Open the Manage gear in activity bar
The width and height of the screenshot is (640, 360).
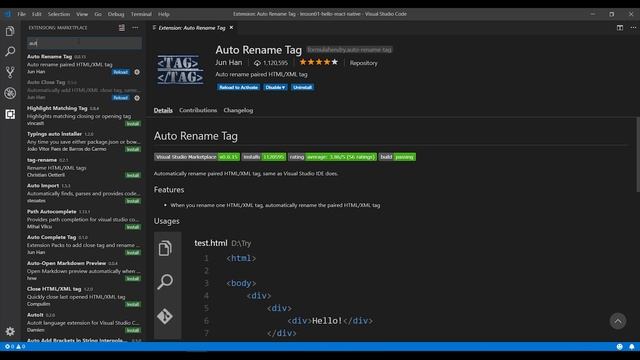coord(10,331)
